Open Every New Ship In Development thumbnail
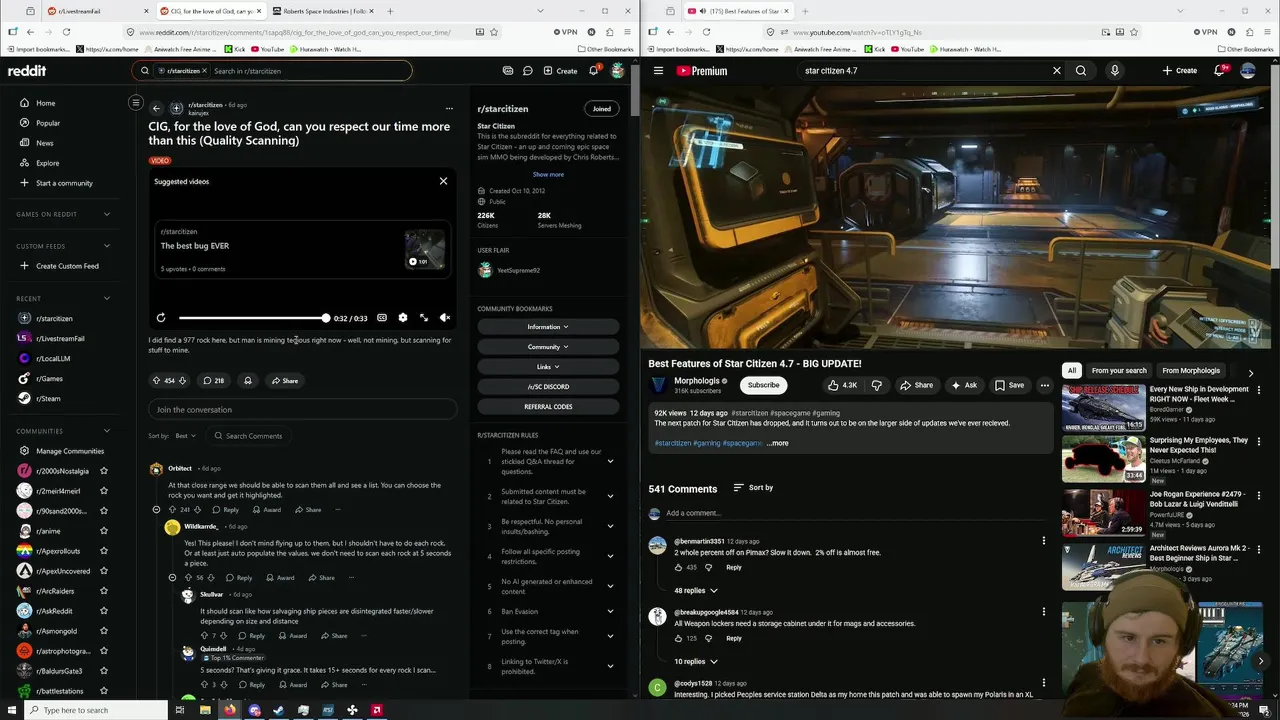The height and width of the screenshot is (720, 1280). (x=1104, y=407)
